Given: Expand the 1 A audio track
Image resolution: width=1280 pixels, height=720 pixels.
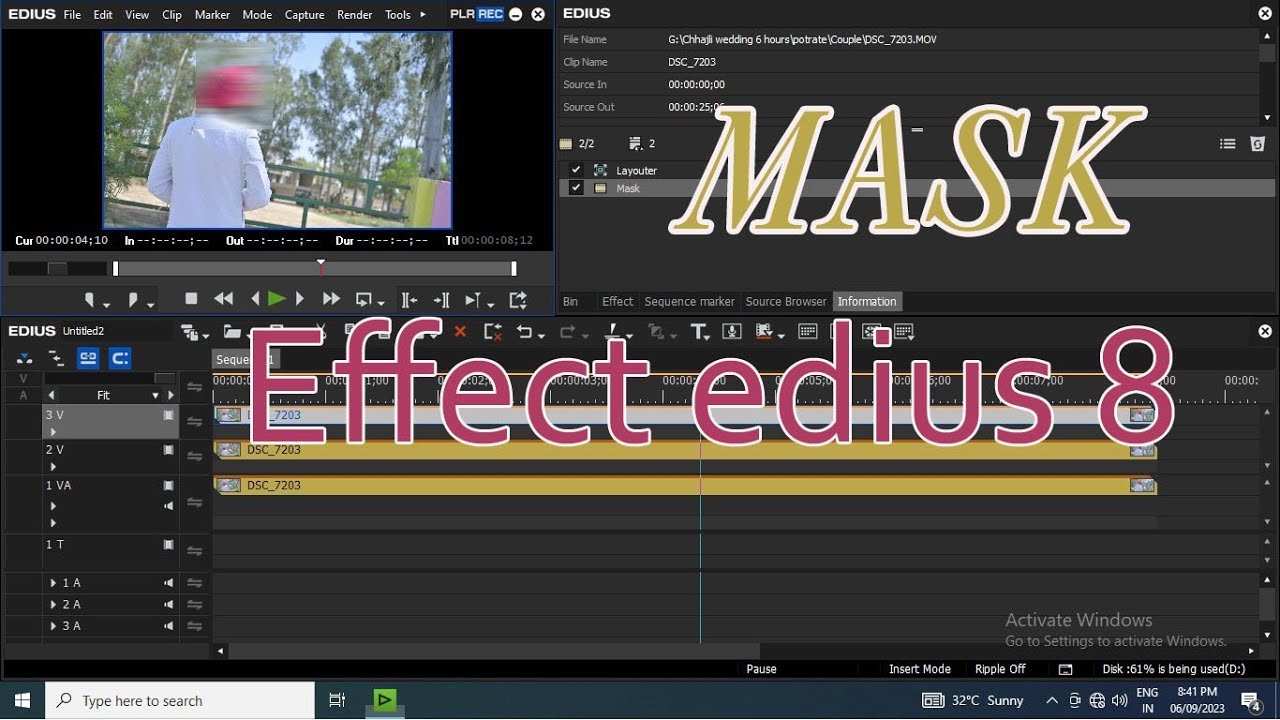Looking at the screenshot, I should [x=53, y=583].
